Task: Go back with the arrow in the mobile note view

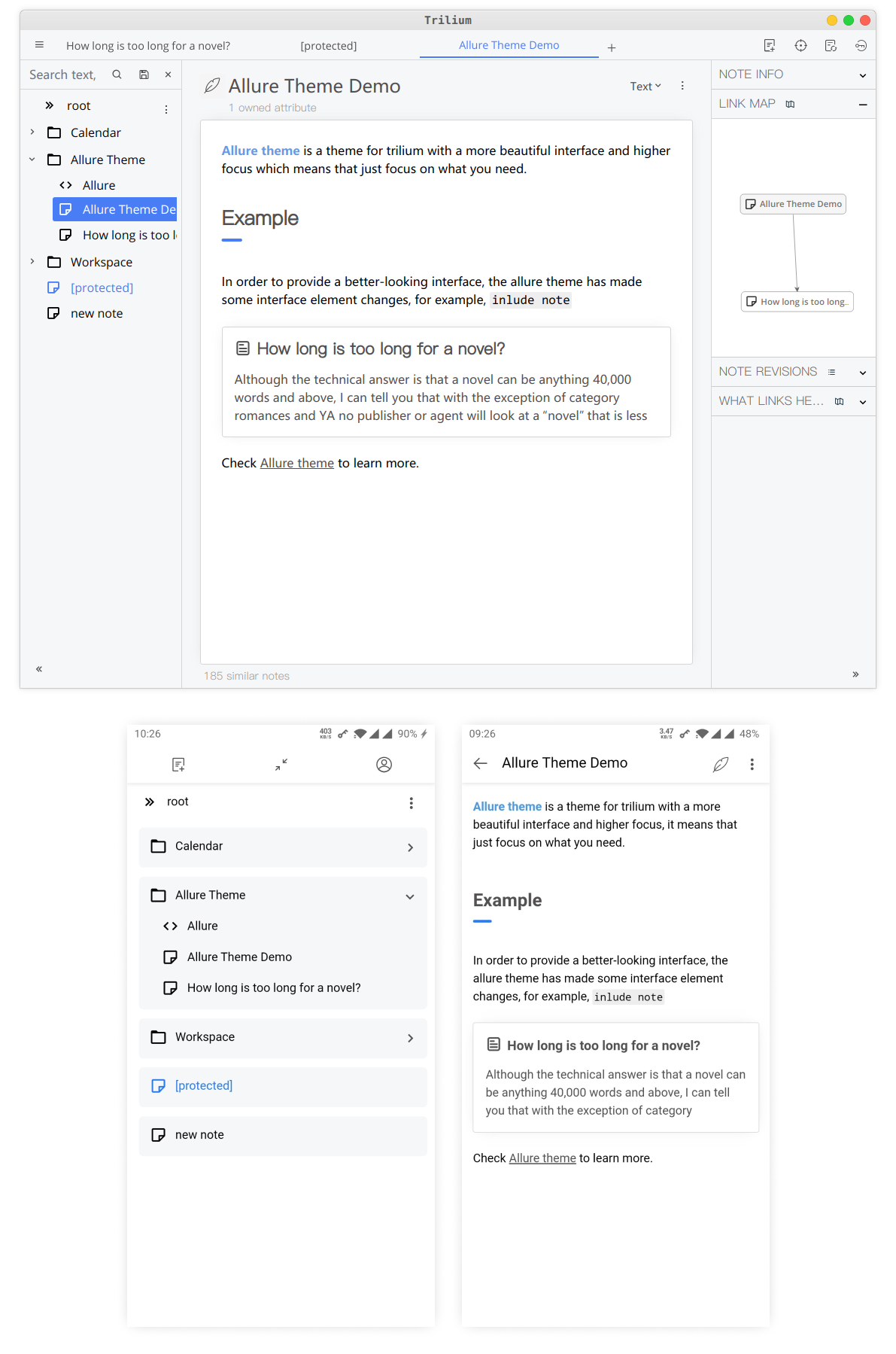Action: click(480, 763)
